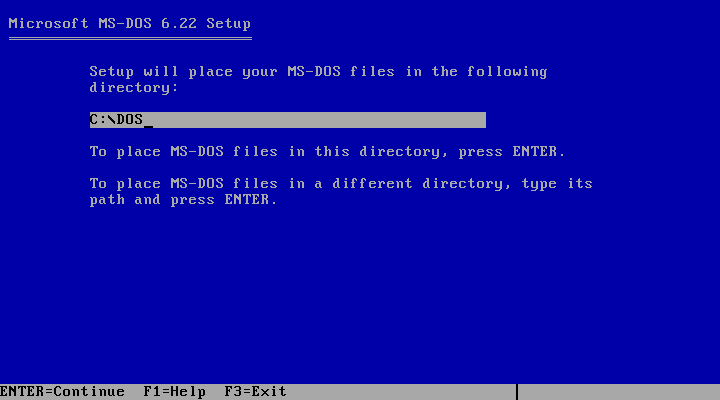Click the Microsoft MS-DOS 6.22 Setup title

click(129, 23)
